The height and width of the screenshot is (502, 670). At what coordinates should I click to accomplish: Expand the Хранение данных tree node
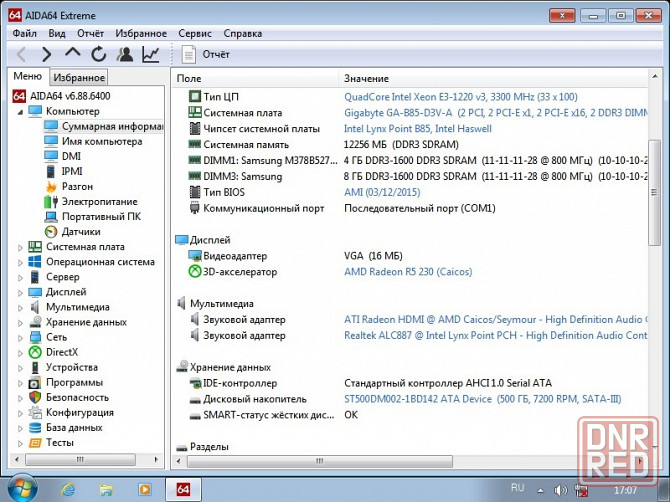20,323
